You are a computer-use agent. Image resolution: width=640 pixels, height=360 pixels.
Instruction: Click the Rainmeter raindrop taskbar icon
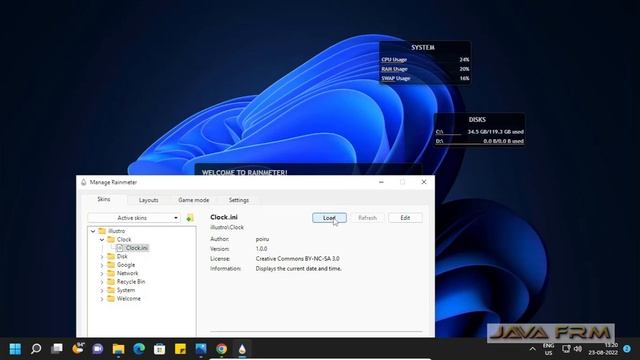pyautogui.click(x=242, y=349)
